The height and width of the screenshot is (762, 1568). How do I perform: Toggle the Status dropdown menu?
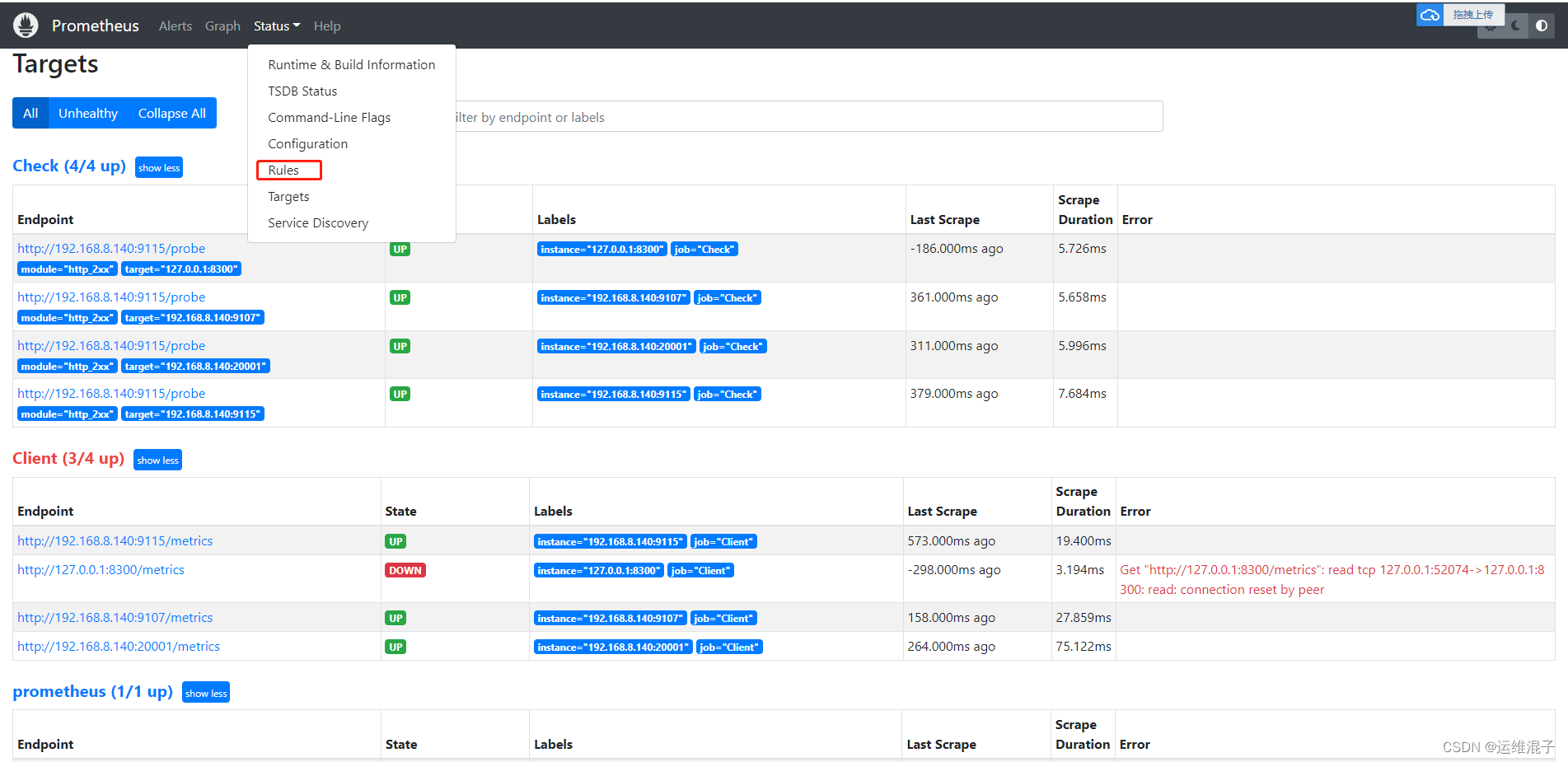click(x=277, y=26)
